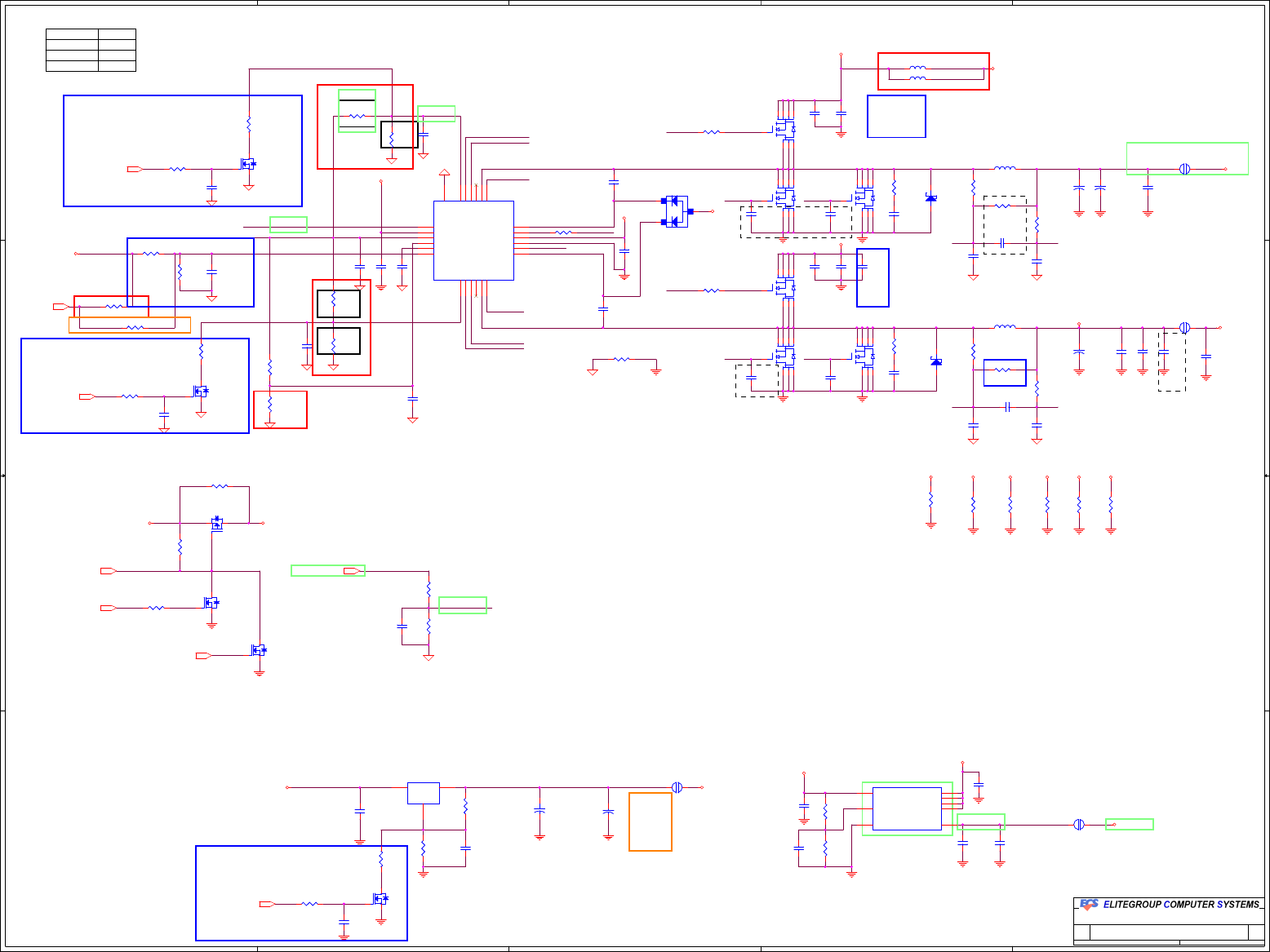The image size is (1270, 952).
Task: Select the red box enclosing two inductors
Action: (x=934, y=72)
